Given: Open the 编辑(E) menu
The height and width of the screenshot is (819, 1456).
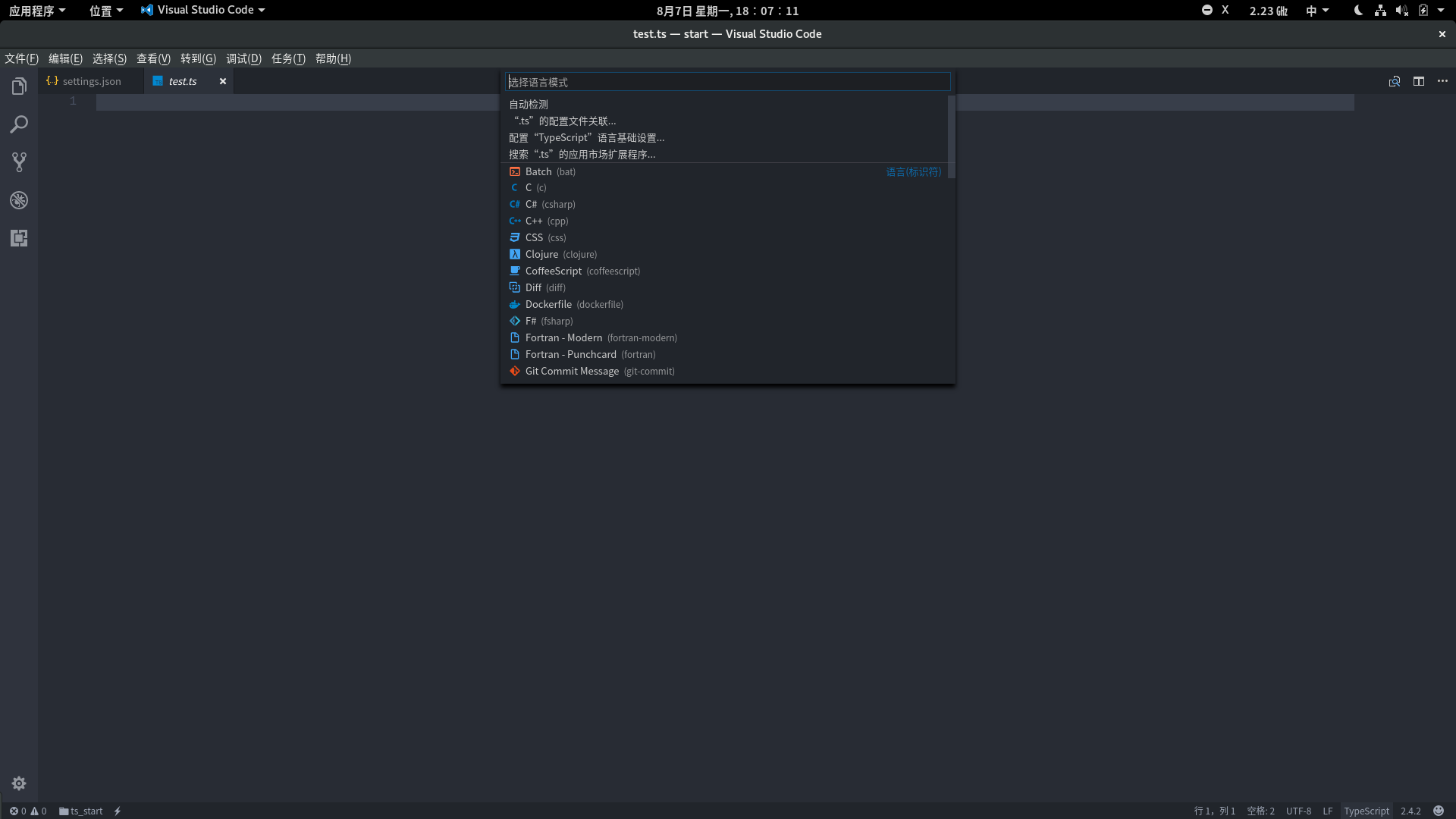Looking at the screenshot, I should coord(65,58).
